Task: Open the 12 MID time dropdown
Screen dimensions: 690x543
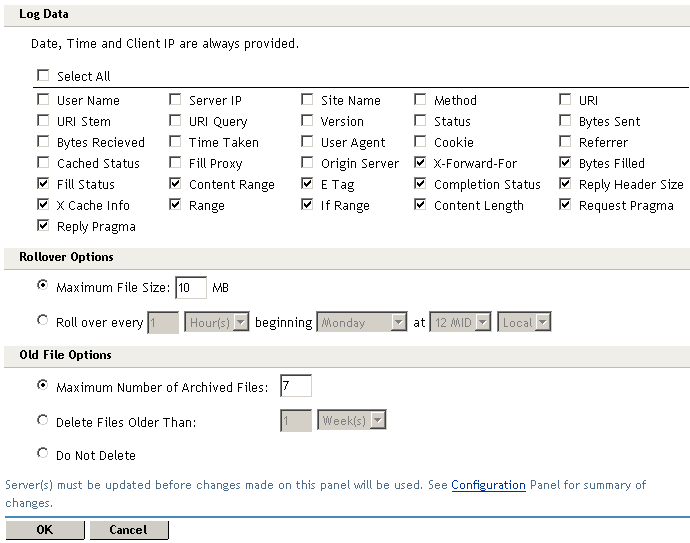Action: [461, 323]
